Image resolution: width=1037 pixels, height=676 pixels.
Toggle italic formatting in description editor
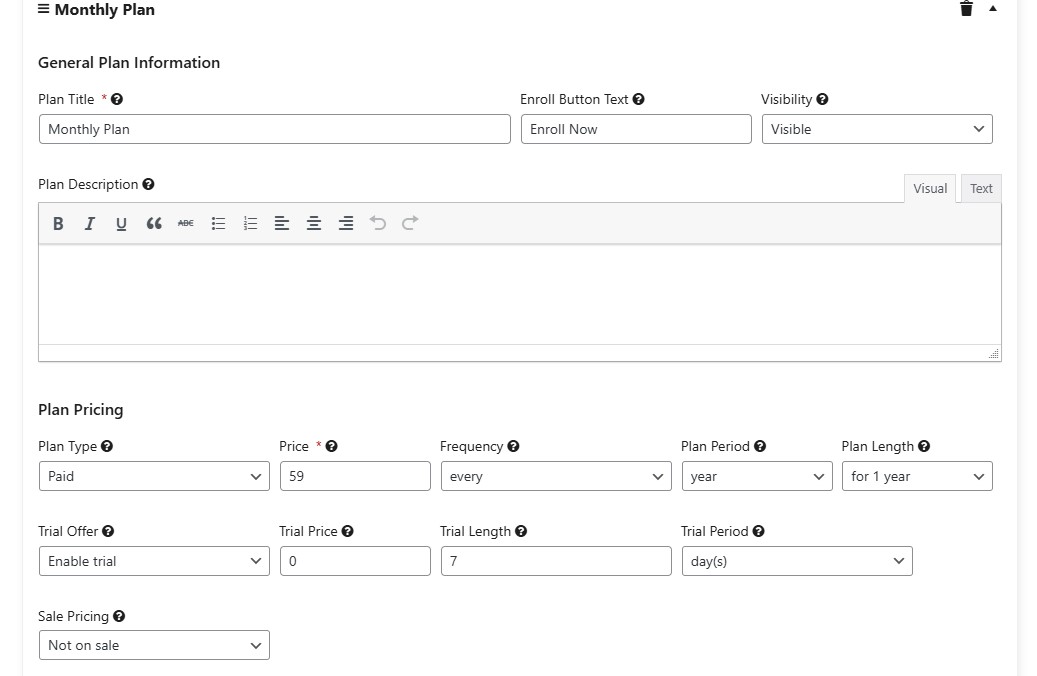[90, 224]
